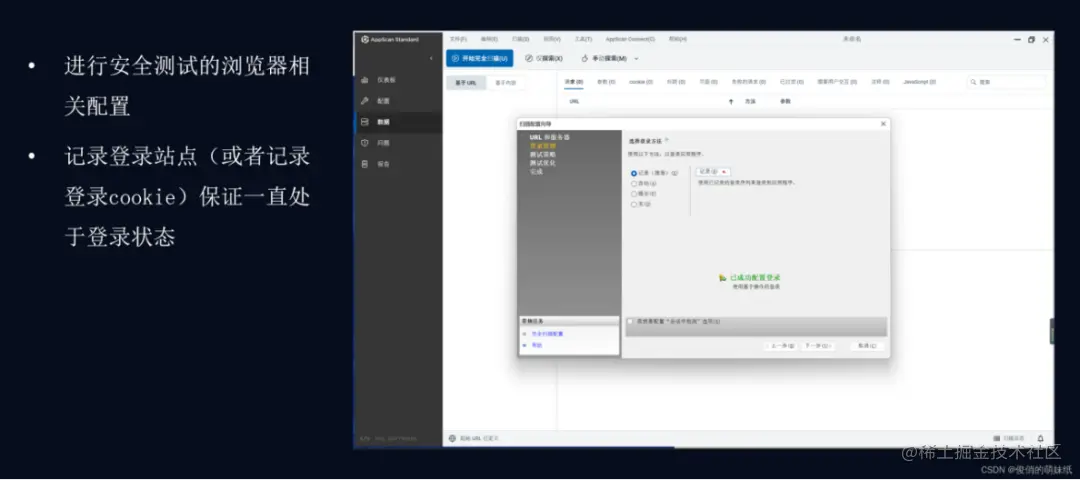This screenshot has width=1080, height=480.
Task: Click the 上一步 back button
Action: pos(782,346)
